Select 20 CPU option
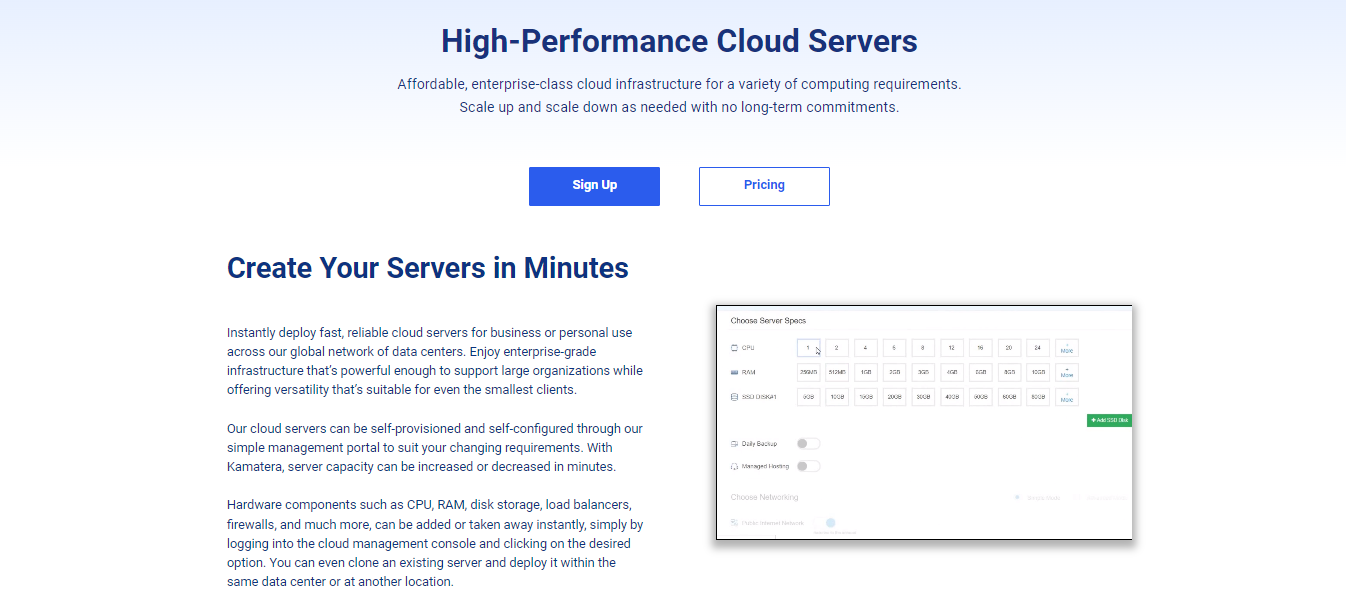This screenshot has width=1346, height=609. tap(1009, 348)
